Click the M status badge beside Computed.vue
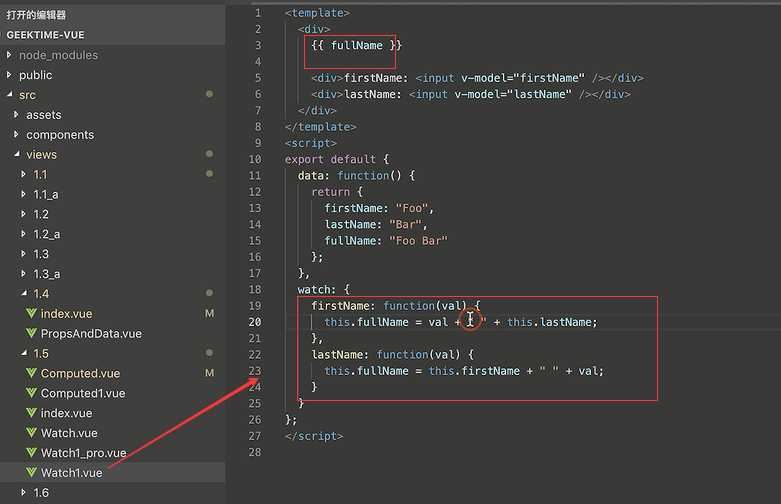 pos(210,373)
